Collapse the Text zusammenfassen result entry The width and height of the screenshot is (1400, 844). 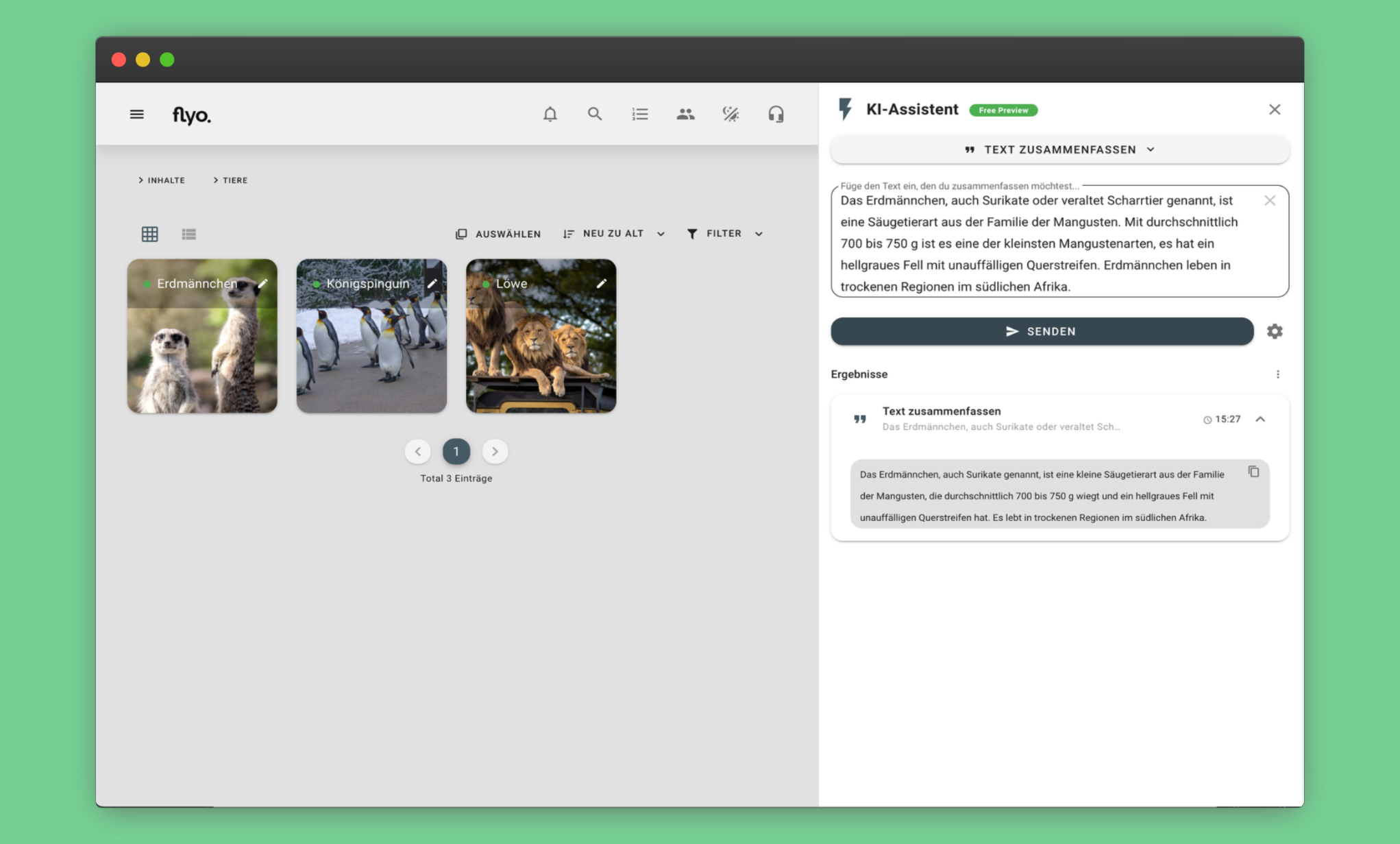[1261, 419]
